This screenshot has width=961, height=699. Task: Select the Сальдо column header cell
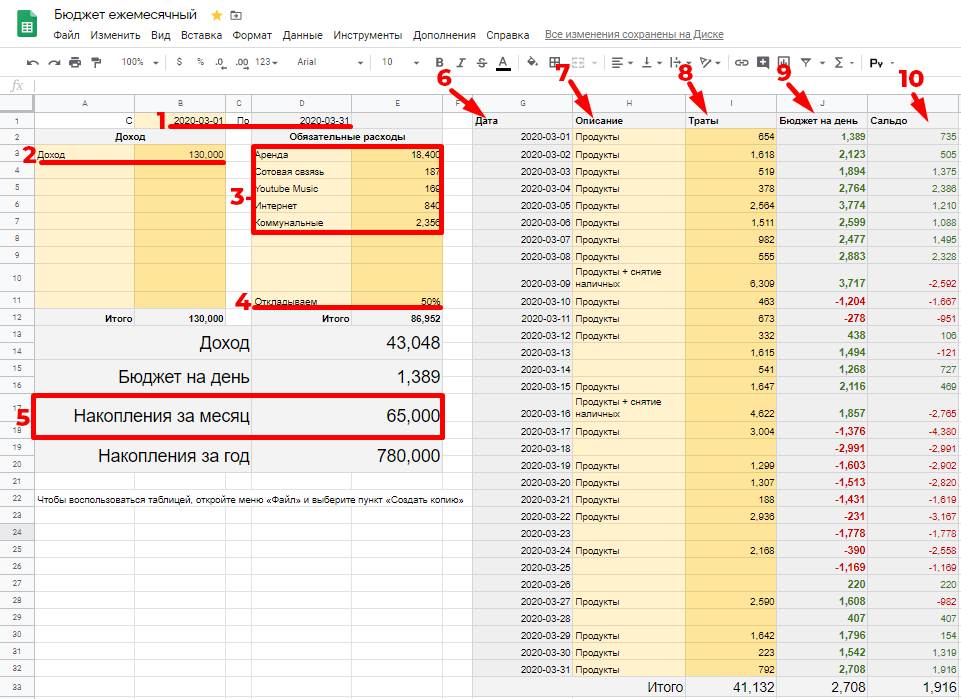point(913,121)
